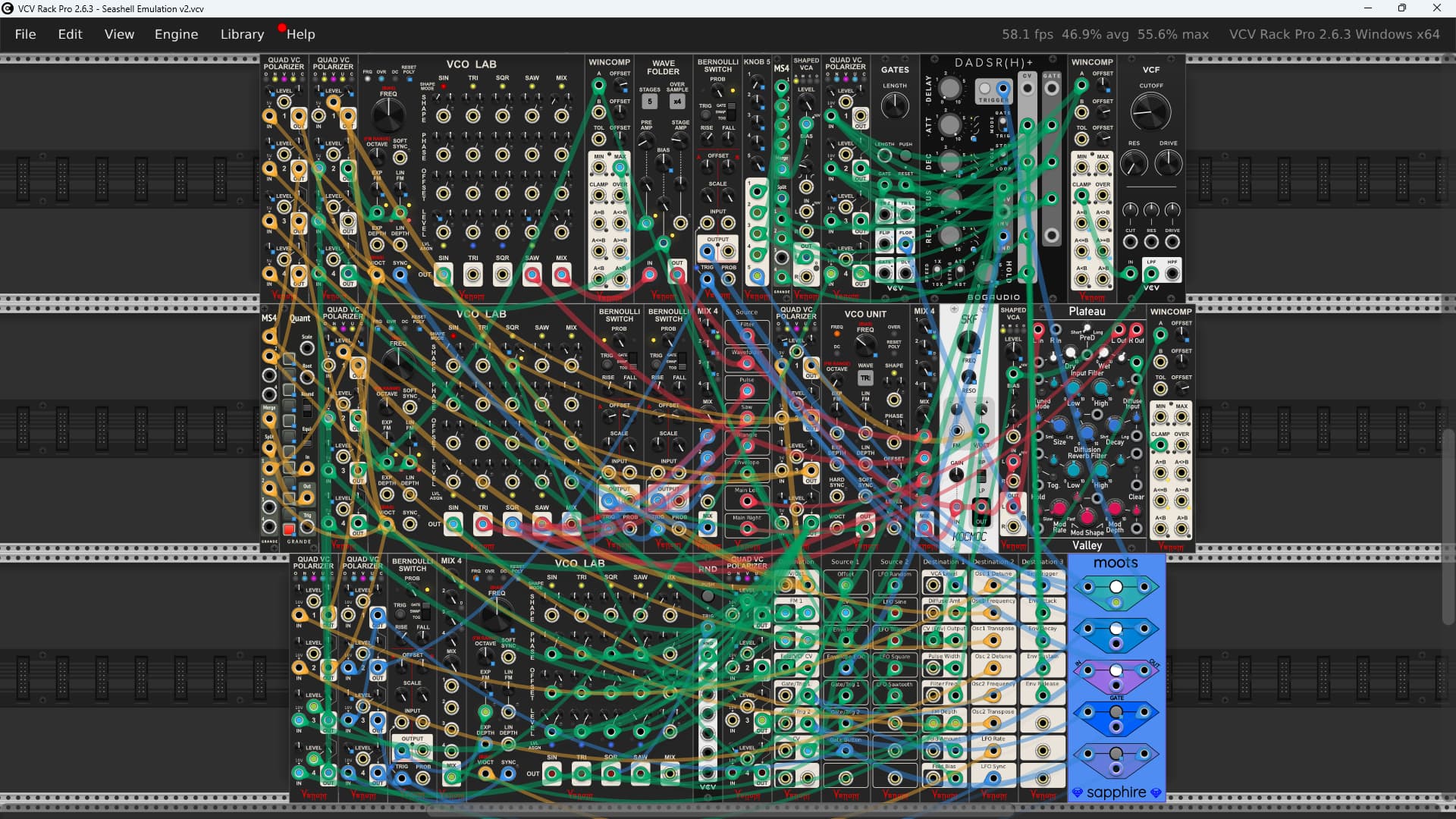1456x819 pixels.
Task: Open Wave Folder Stages selector
Action: (649, 101)
